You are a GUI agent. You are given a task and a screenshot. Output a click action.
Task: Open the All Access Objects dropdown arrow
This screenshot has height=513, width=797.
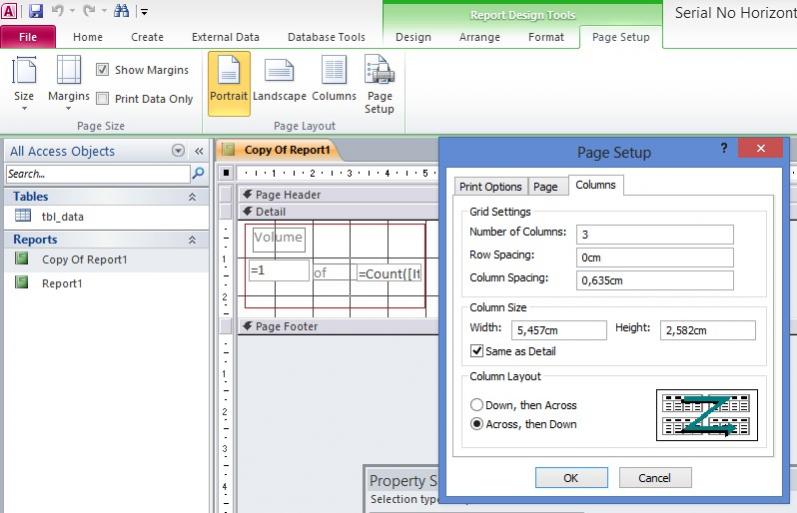point(178,150)
